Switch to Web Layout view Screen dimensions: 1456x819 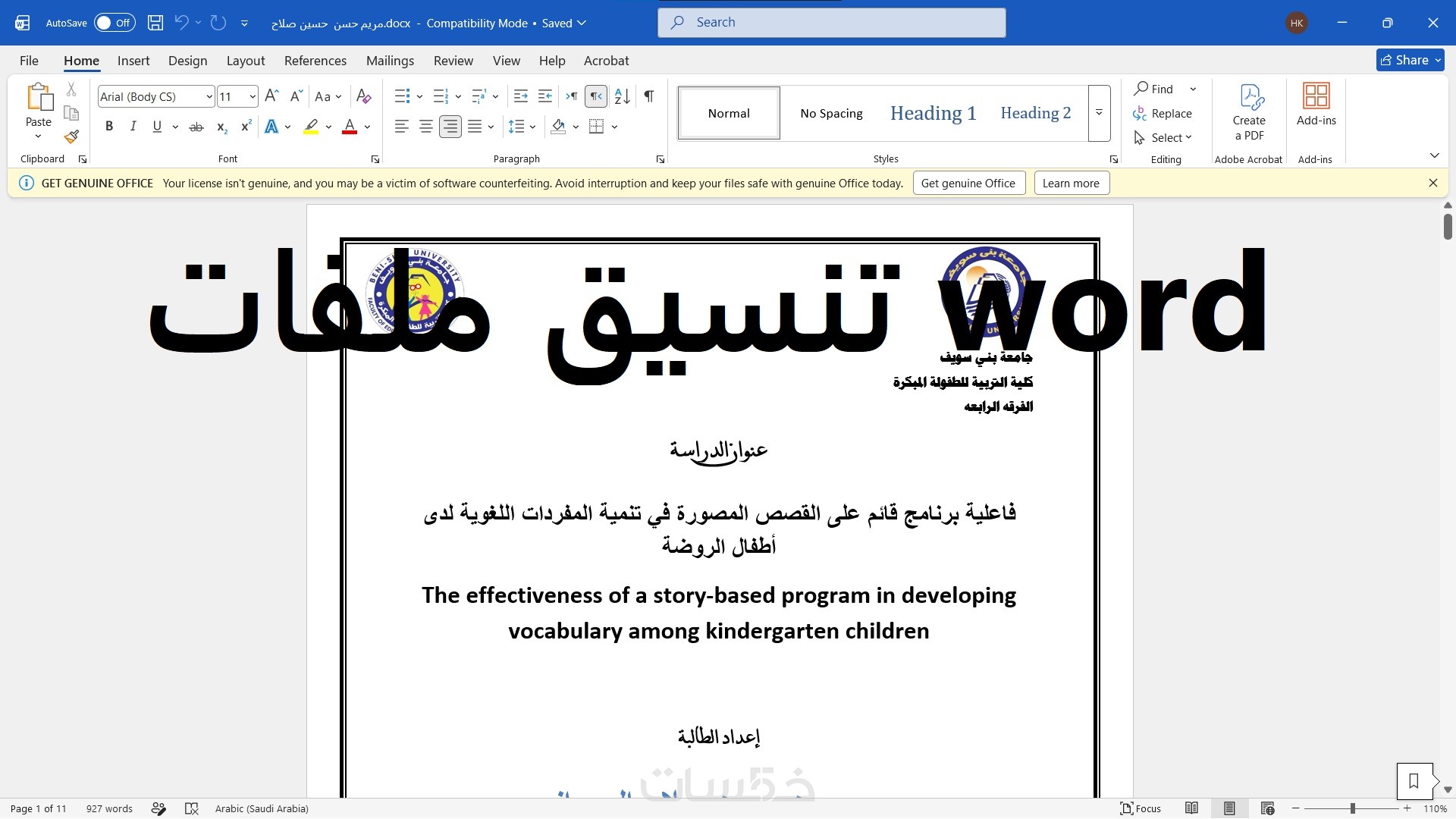click(x=1267, y=808)
